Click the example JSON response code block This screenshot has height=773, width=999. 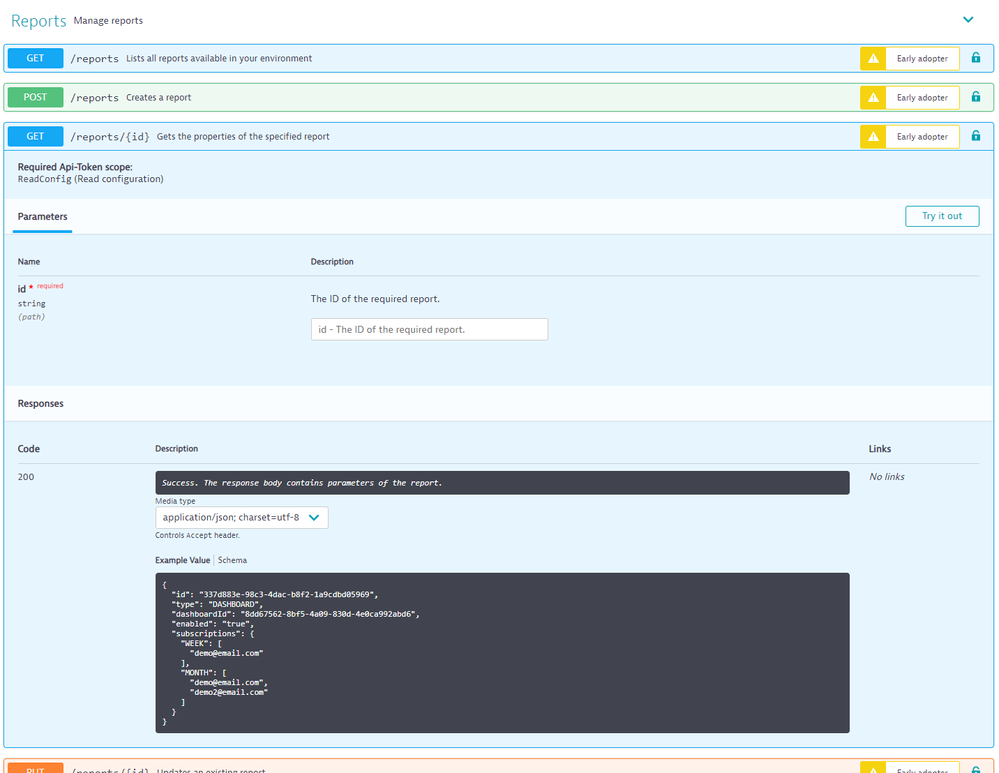click(x=501, y=654)
